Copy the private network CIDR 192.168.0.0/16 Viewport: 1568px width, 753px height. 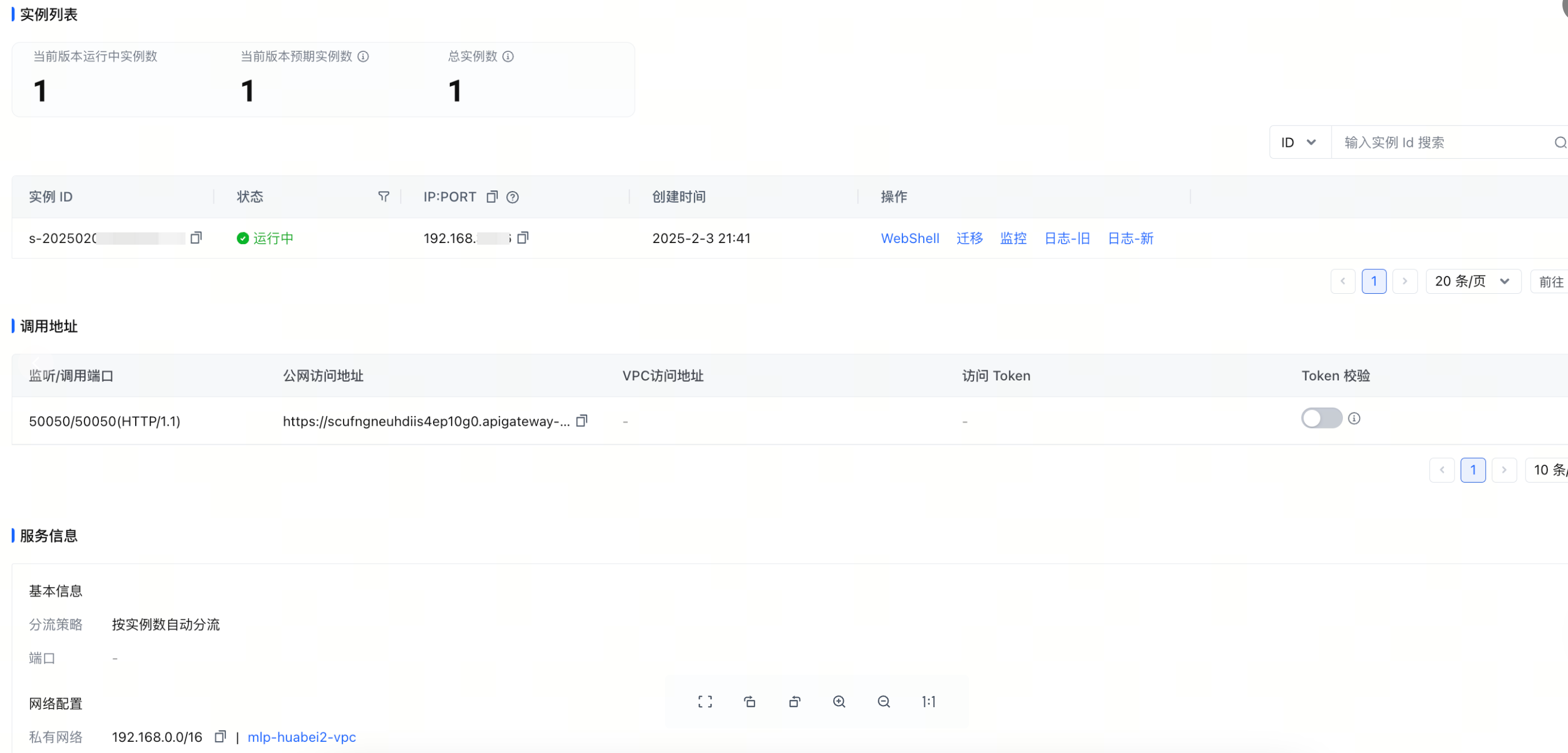(220, 737)
